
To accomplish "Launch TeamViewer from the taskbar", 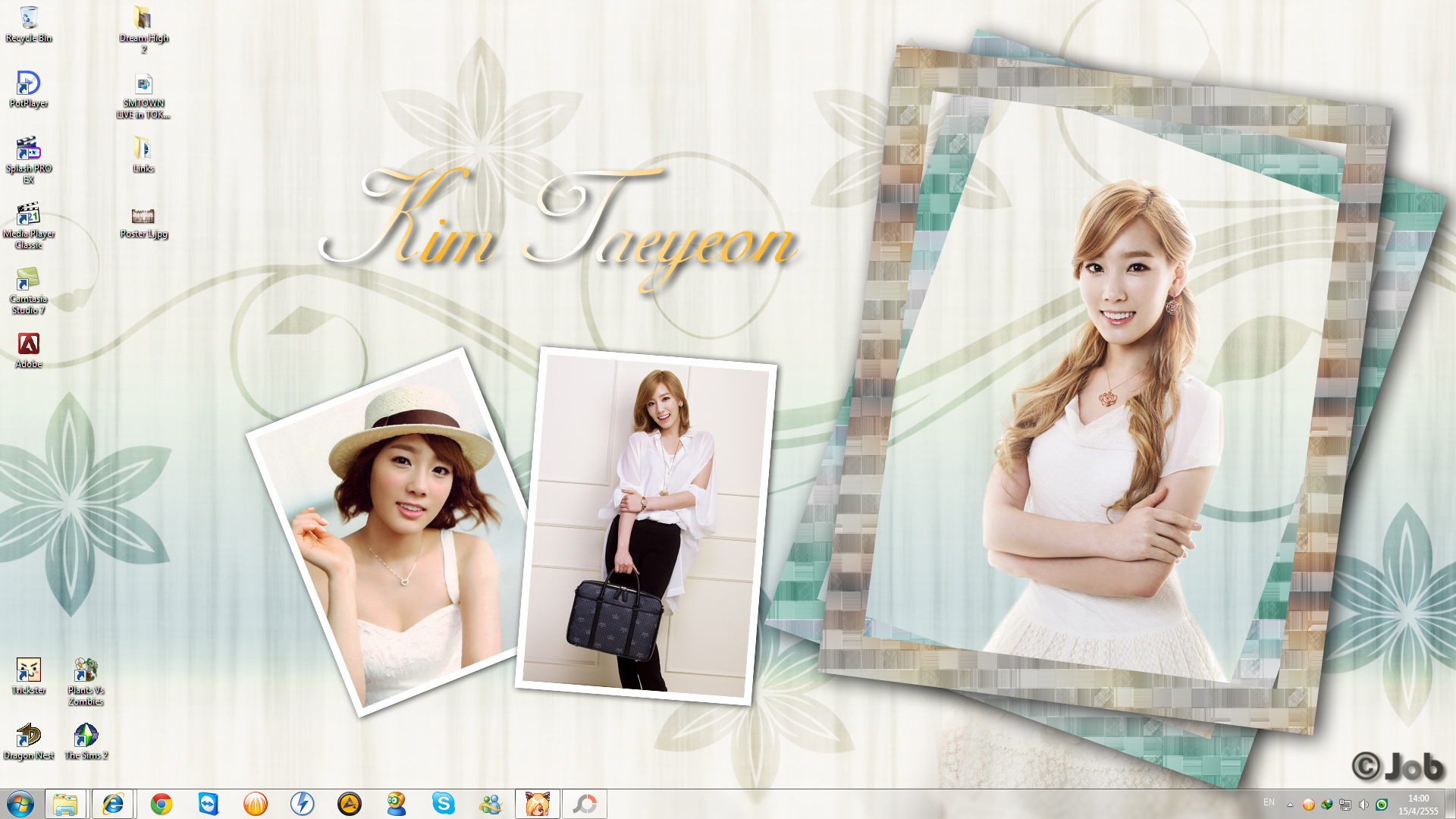I will point(208,804).
